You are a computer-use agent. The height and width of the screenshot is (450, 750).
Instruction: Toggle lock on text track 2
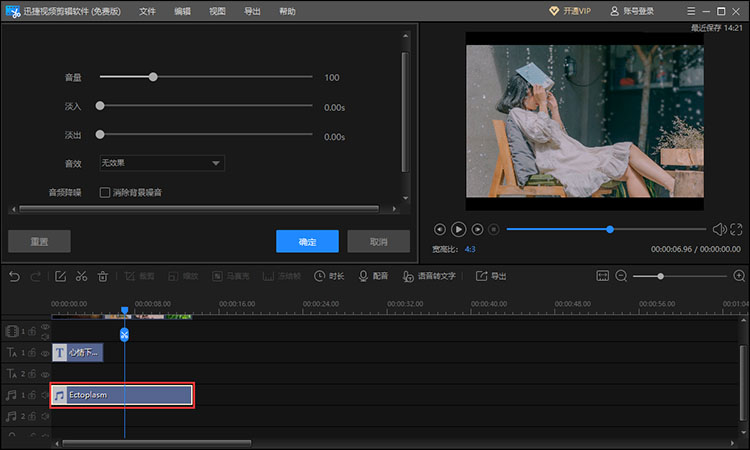(x=32, y=373)
